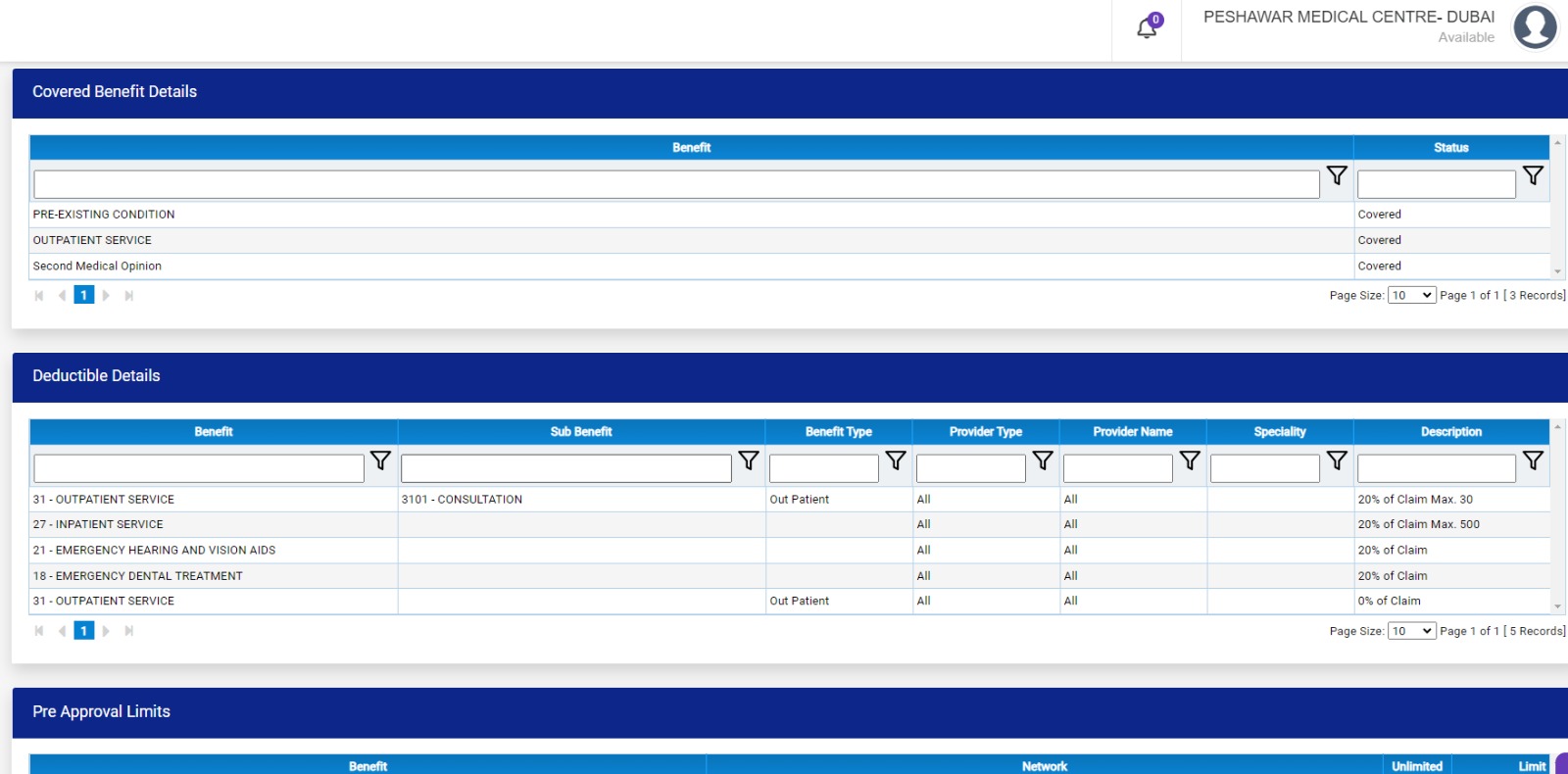1568x774 pixels.
Task: Select page 1 in Covered Benefit pager
Action: tap(84, 295)
